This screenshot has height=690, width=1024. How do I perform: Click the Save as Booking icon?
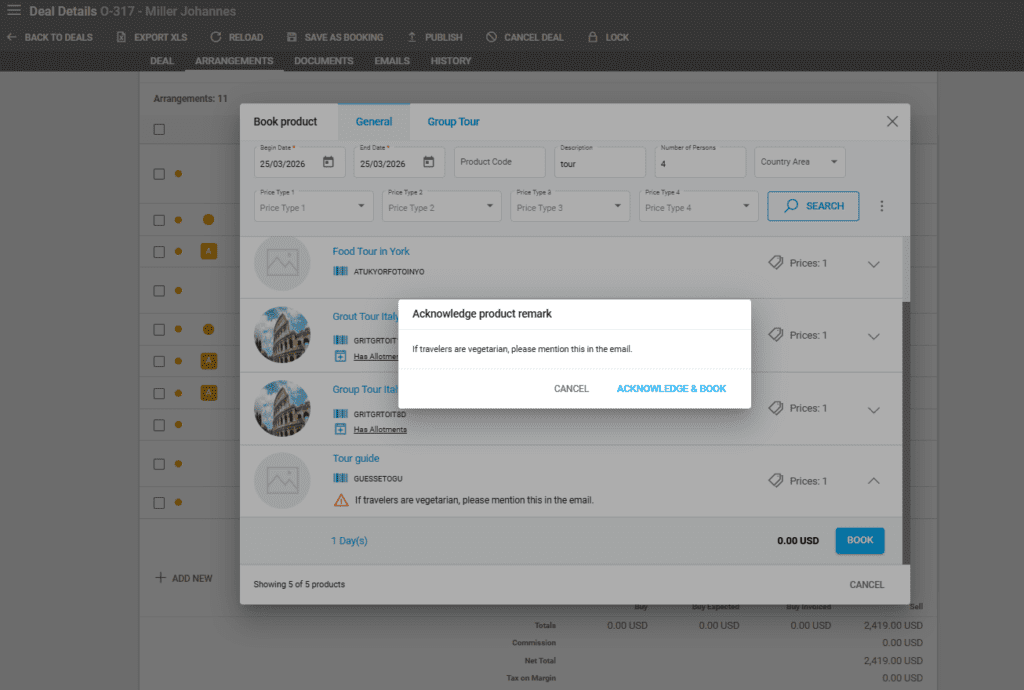[292, 37]
